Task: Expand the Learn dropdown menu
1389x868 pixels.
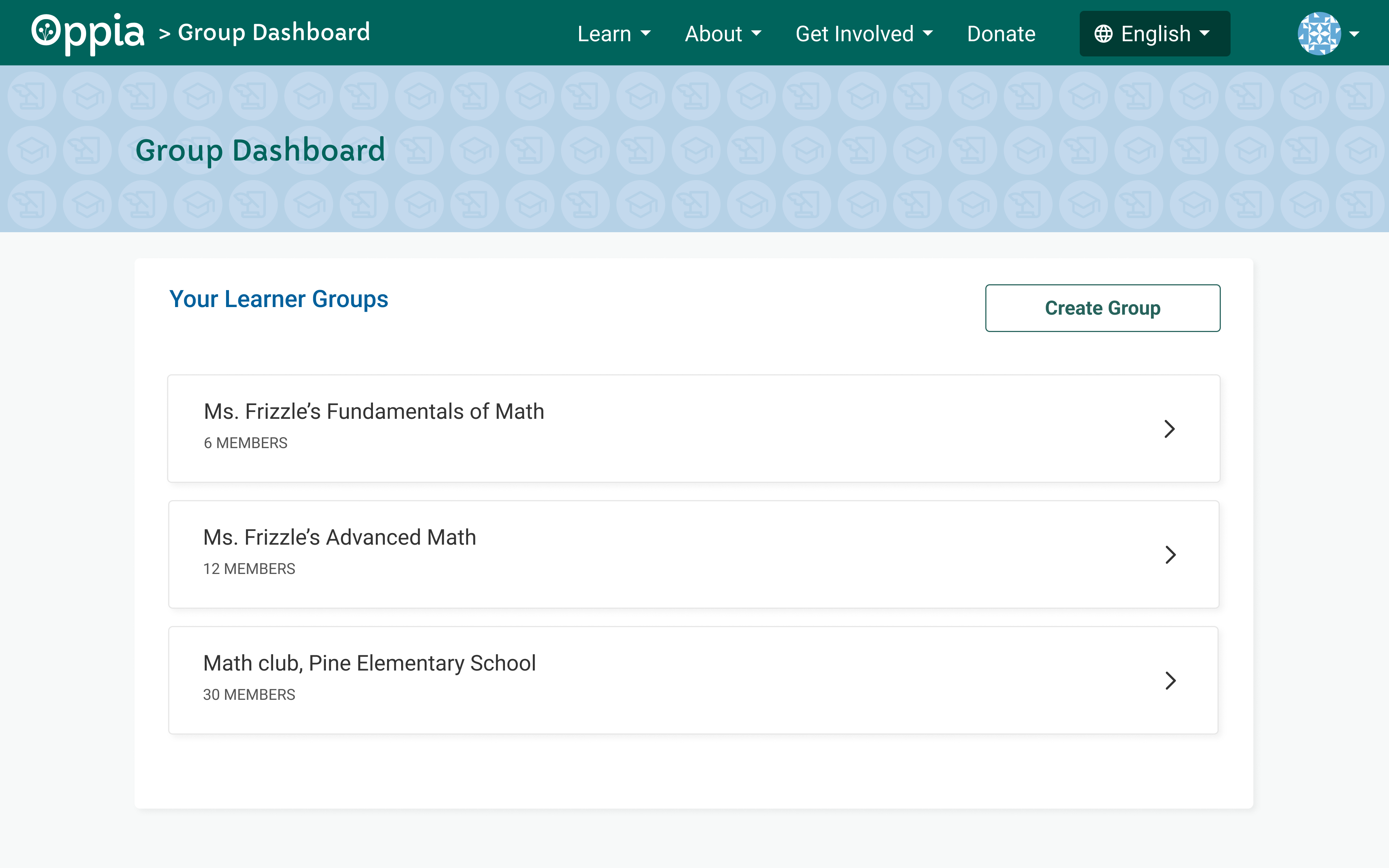Action: tap(613, 34)
